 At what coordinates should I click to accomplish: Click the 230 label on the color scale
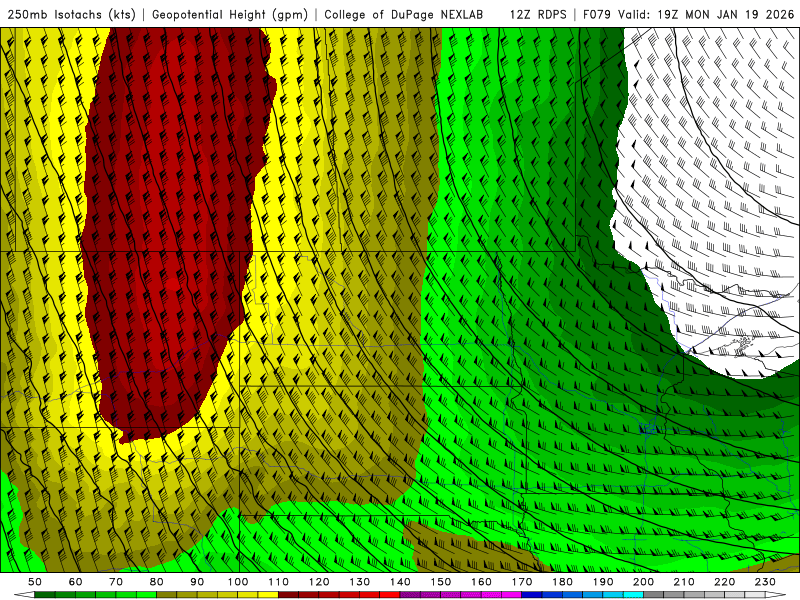coord(765,582)
